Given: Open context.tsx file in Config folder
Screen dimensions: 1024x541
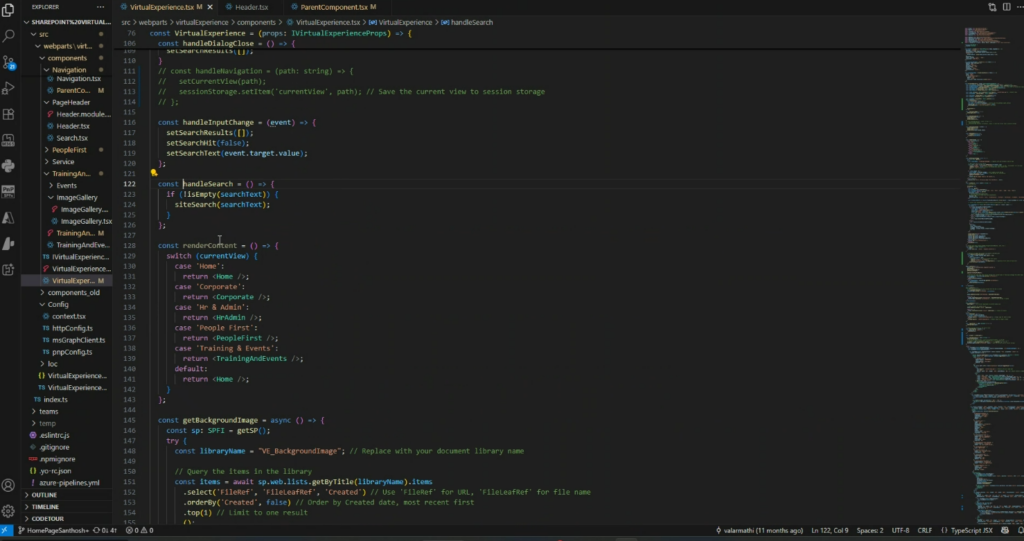Looking at the screenshot, I should [69, 316].
